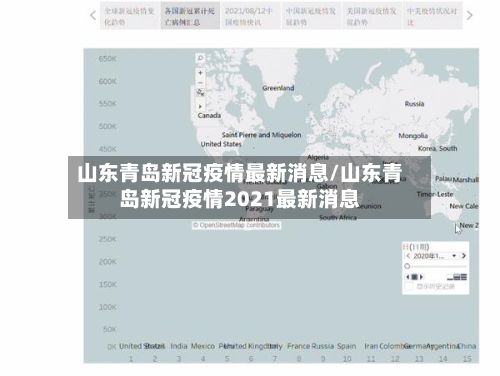The width and height of the screenshot is (500, 376).
Task: Click the date playback slider handle
Action: tap(407, 266)
